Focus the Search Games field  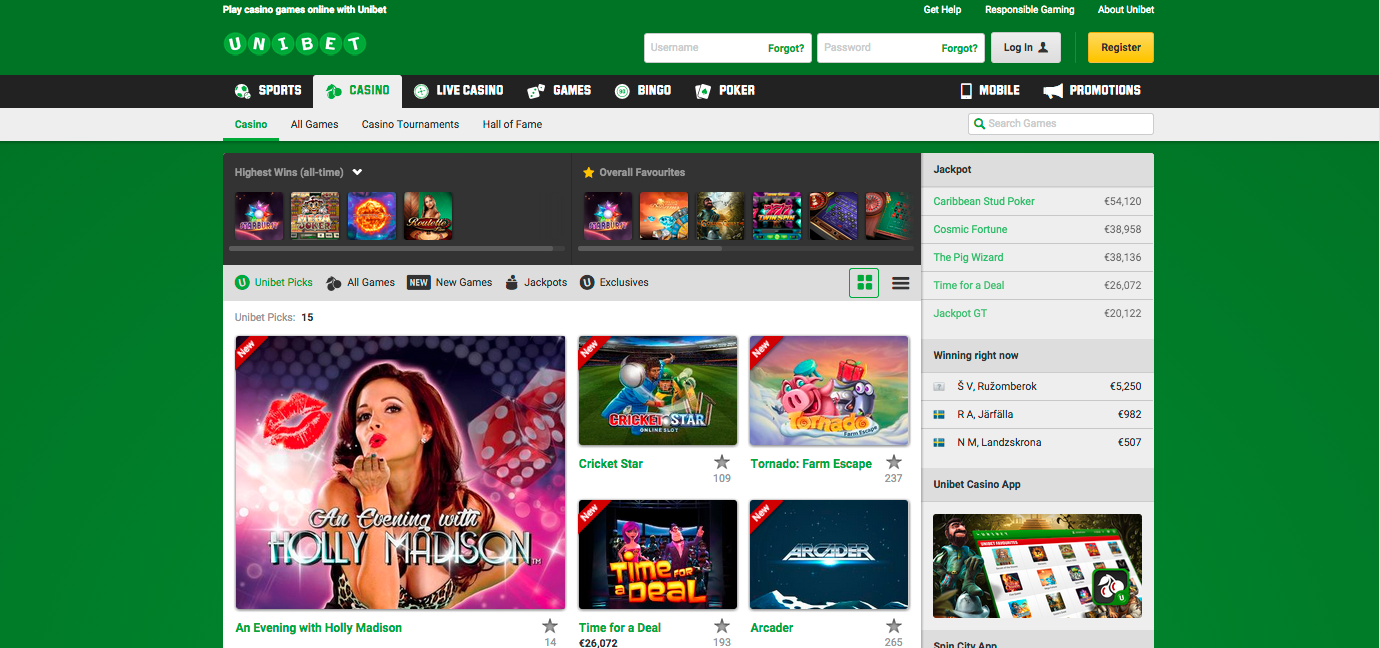(1061, 124)
